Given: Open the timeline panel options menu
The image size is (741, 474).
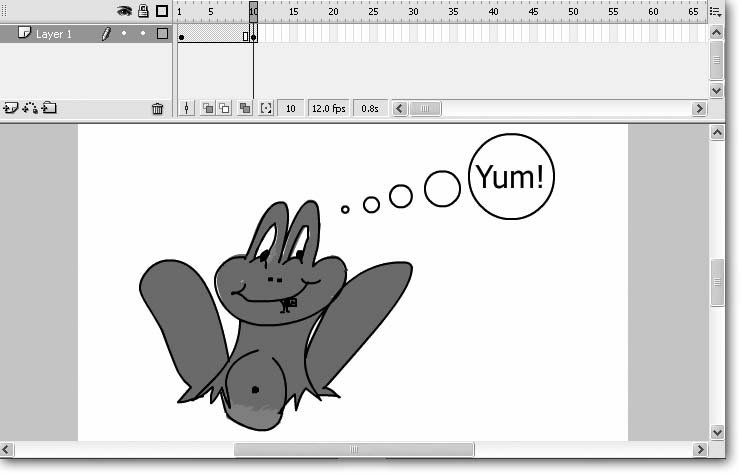Looking at the screenshot, I should (715, 11).
